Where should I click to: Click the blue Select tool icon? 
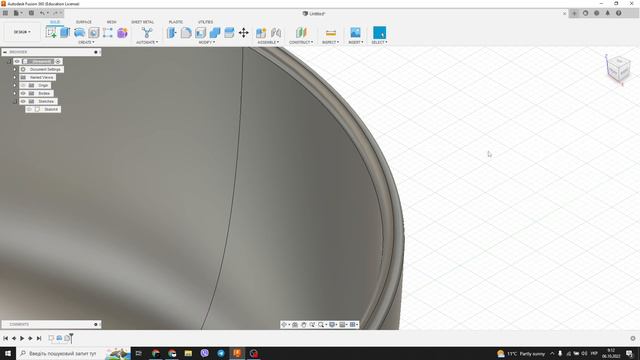[379, 33]
